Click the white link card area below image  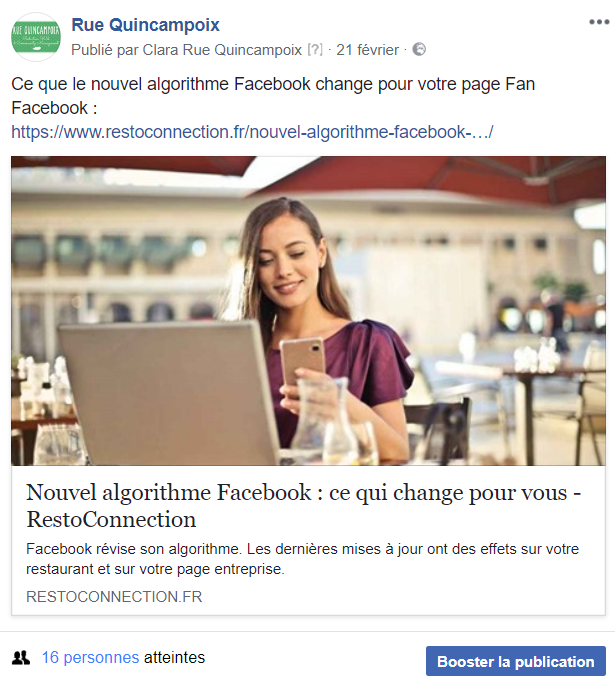coord(308,540)
